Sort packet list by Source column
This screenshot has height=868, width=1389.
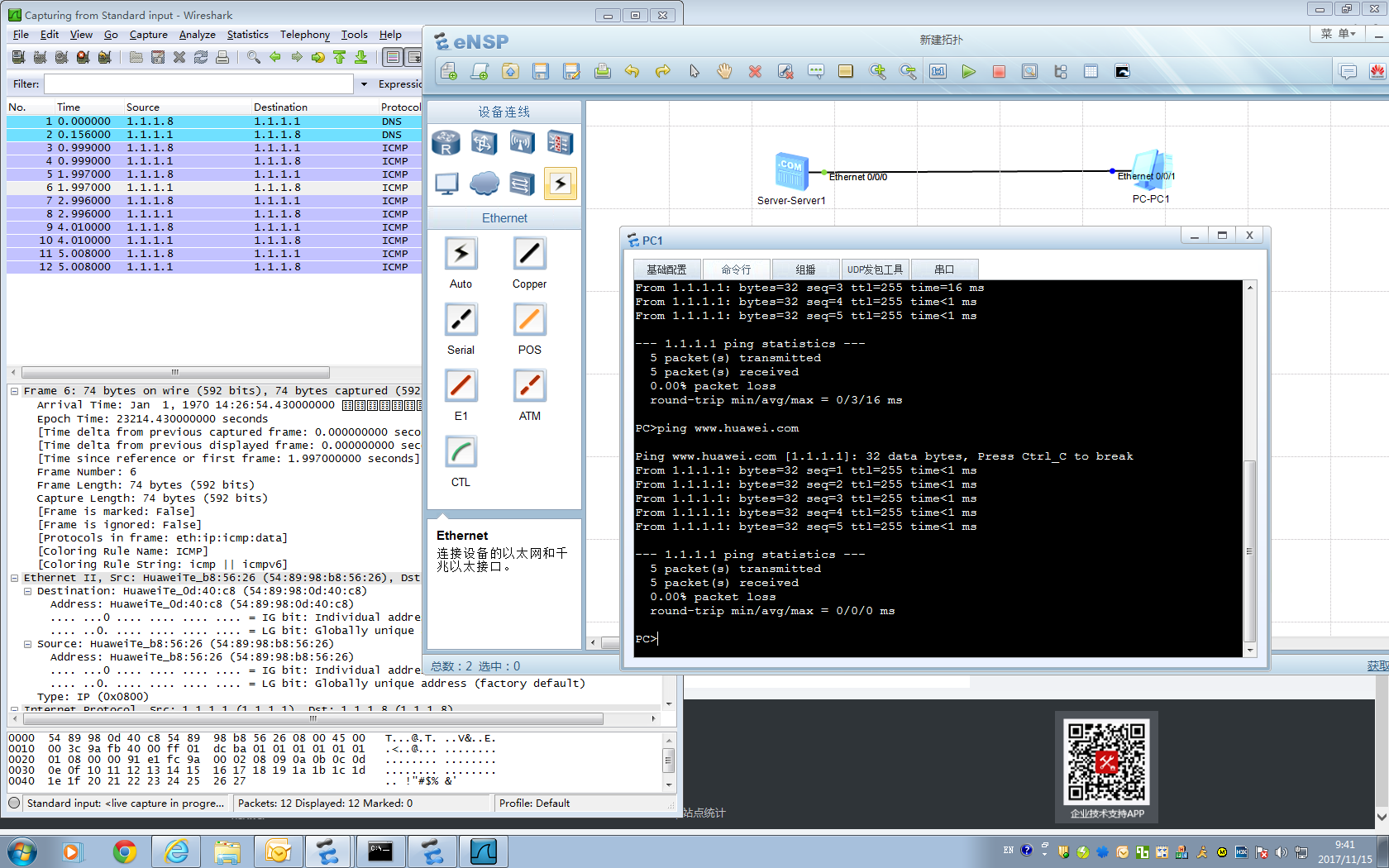(x=187, y=107)
